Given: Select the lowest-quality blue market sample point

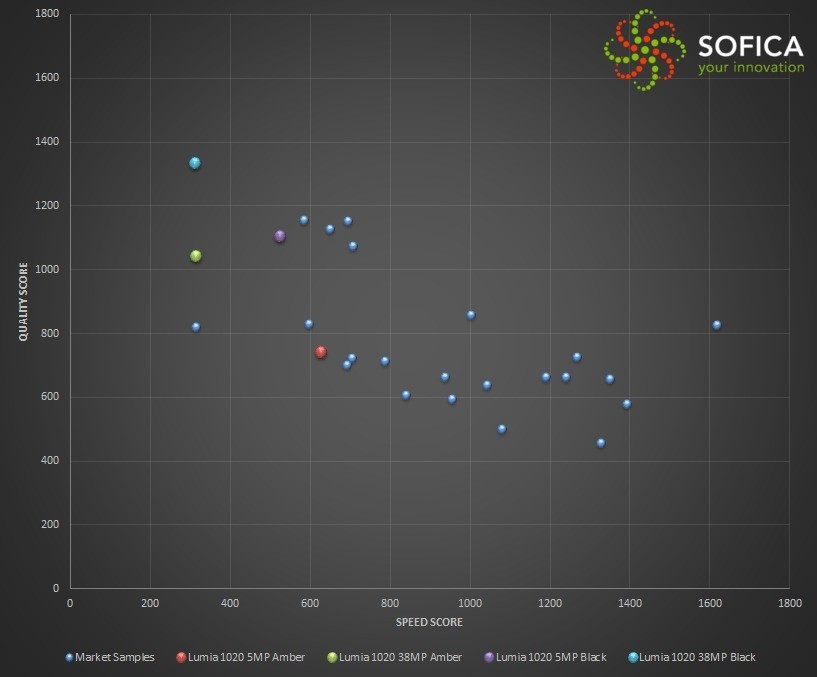Looking at the screenshot, I should [x=601, y=443].
